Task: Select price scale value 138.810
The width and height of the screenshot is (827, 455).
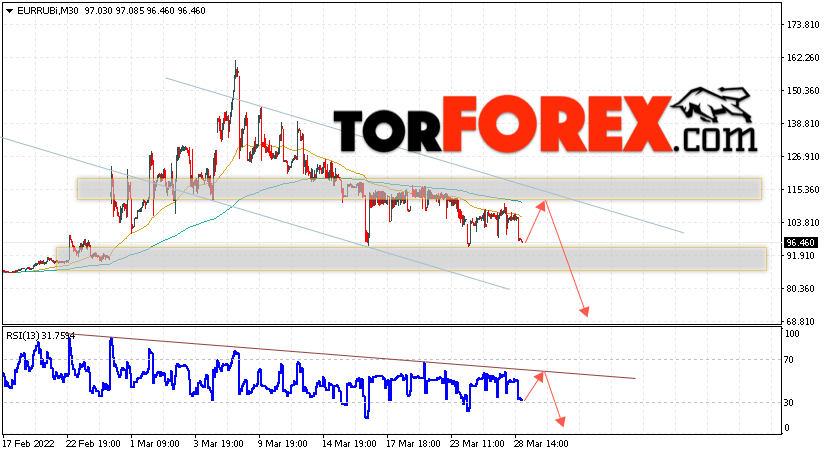Action: (803, 123)
